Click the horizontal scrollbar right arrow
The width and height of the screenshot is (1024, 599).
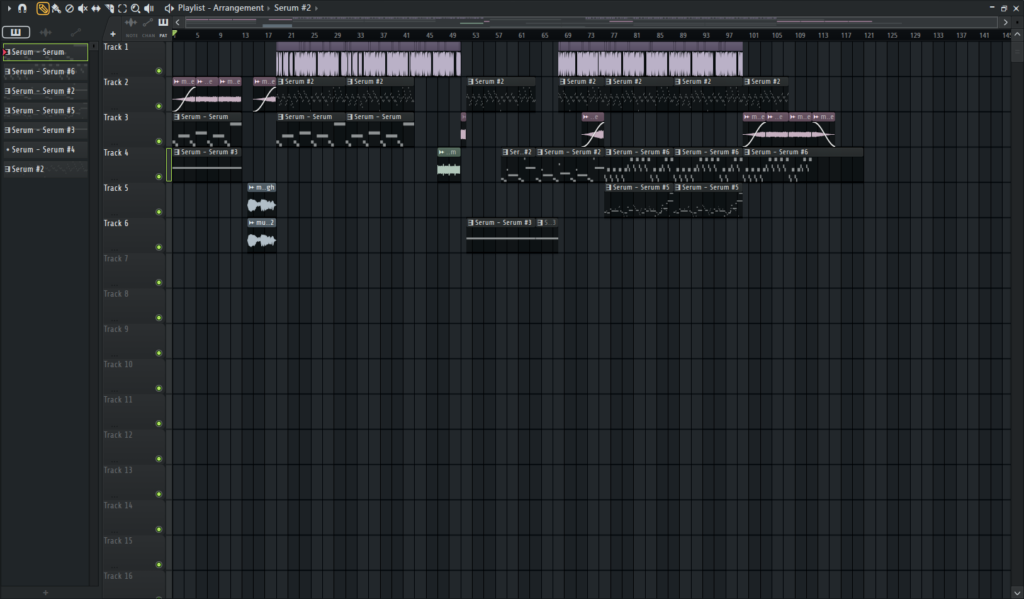pos(1005,21)
